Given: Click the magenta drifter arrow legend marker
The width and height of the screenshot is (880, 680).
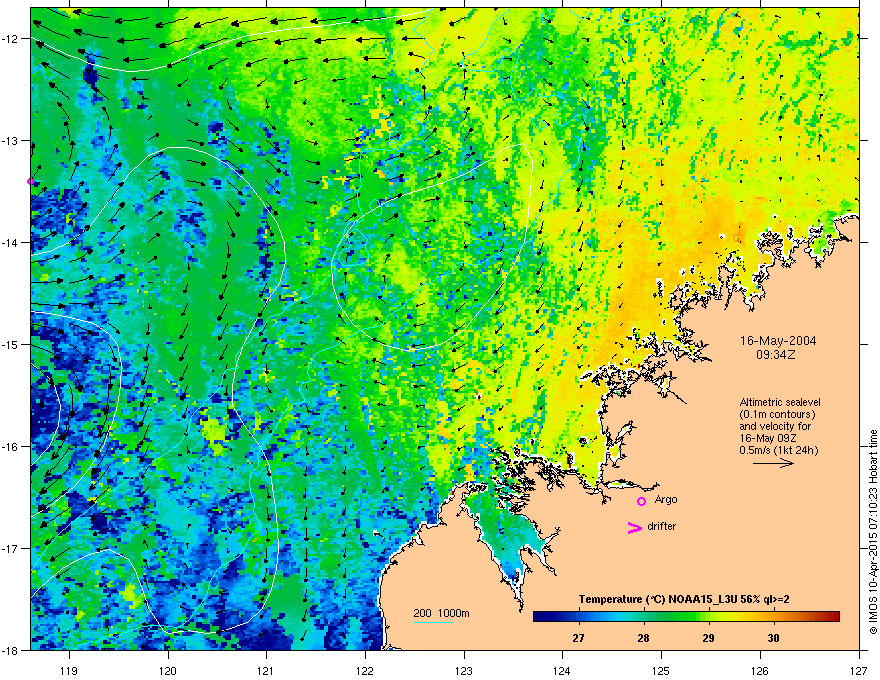Looking at the screenshot, I should [634, 527].
